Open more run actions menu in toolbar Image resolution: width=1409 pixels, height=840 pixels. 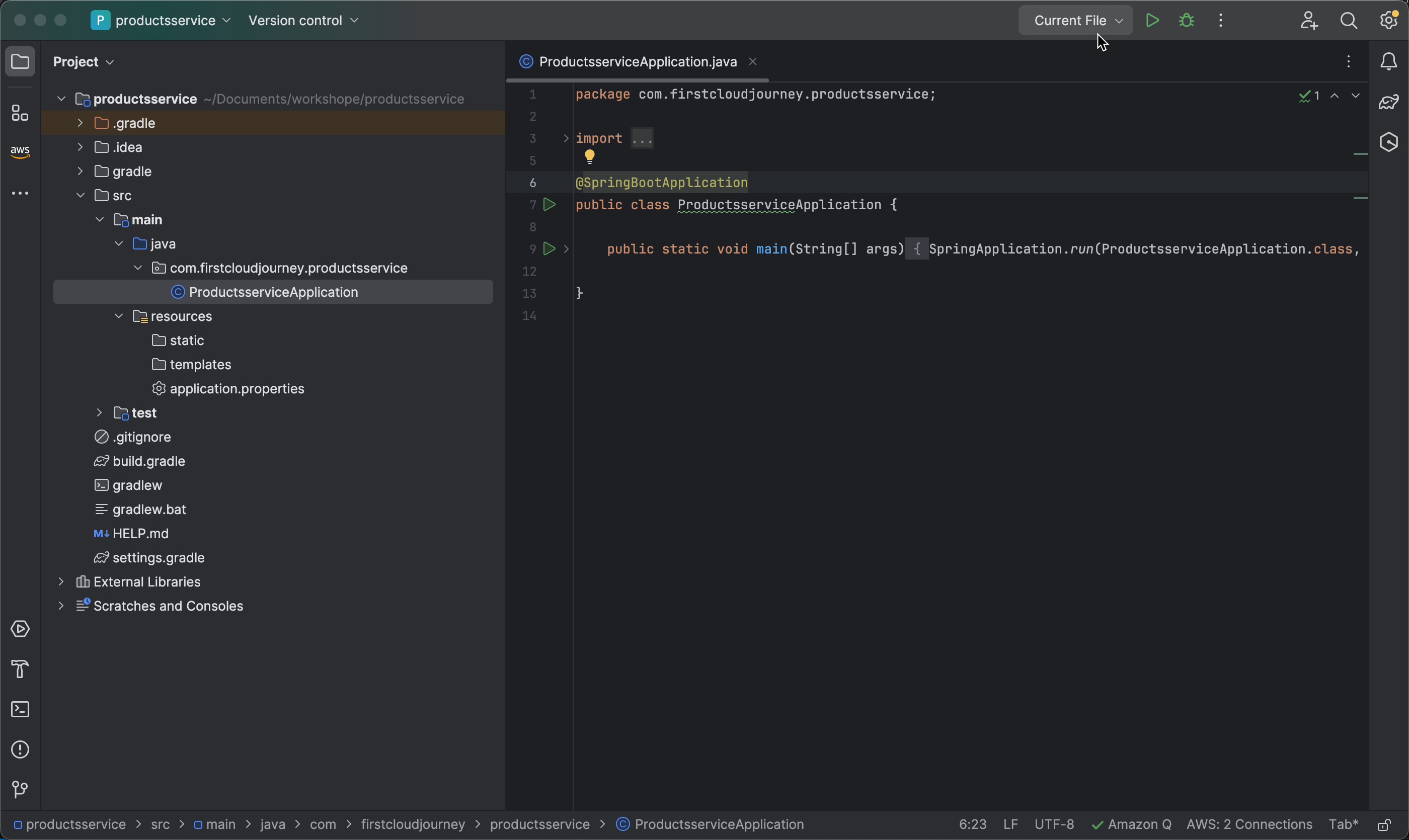[x=1221, y=21]
